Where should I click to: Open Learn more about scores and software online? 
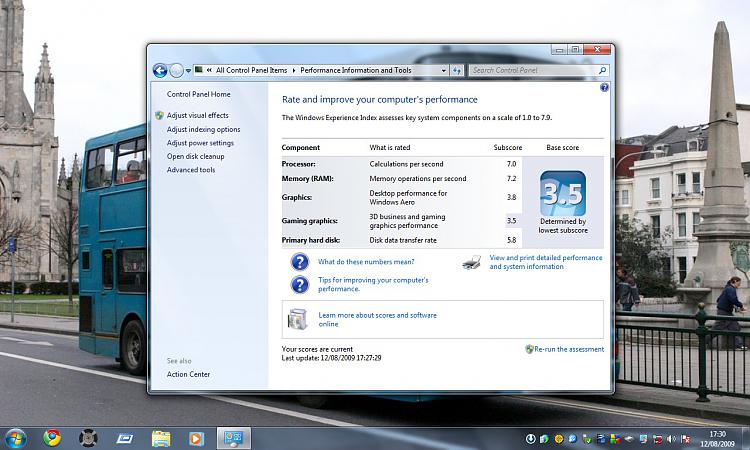pos(377,319)
